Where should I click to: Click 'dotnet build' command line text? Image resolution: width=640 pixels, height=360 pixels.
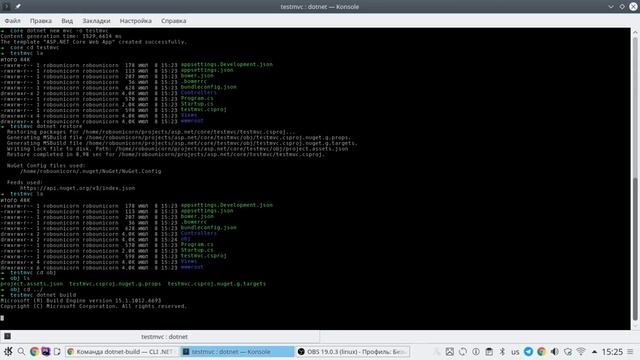pos(56,295)
